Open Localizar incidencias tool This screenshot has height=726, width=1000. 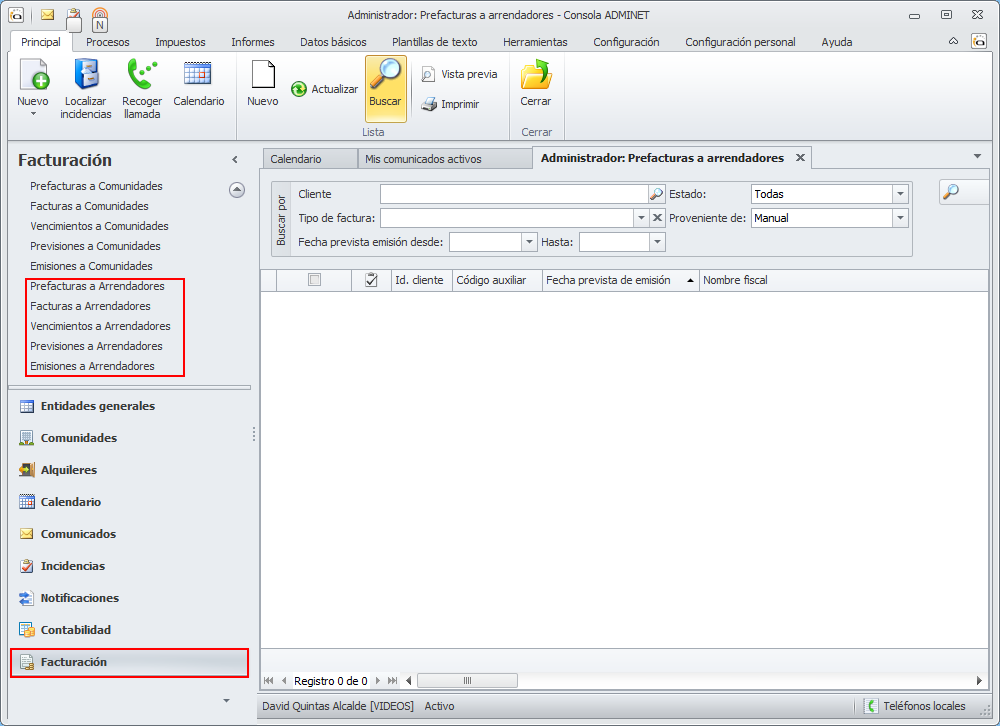pyautogui.click(x=86, y=89)
